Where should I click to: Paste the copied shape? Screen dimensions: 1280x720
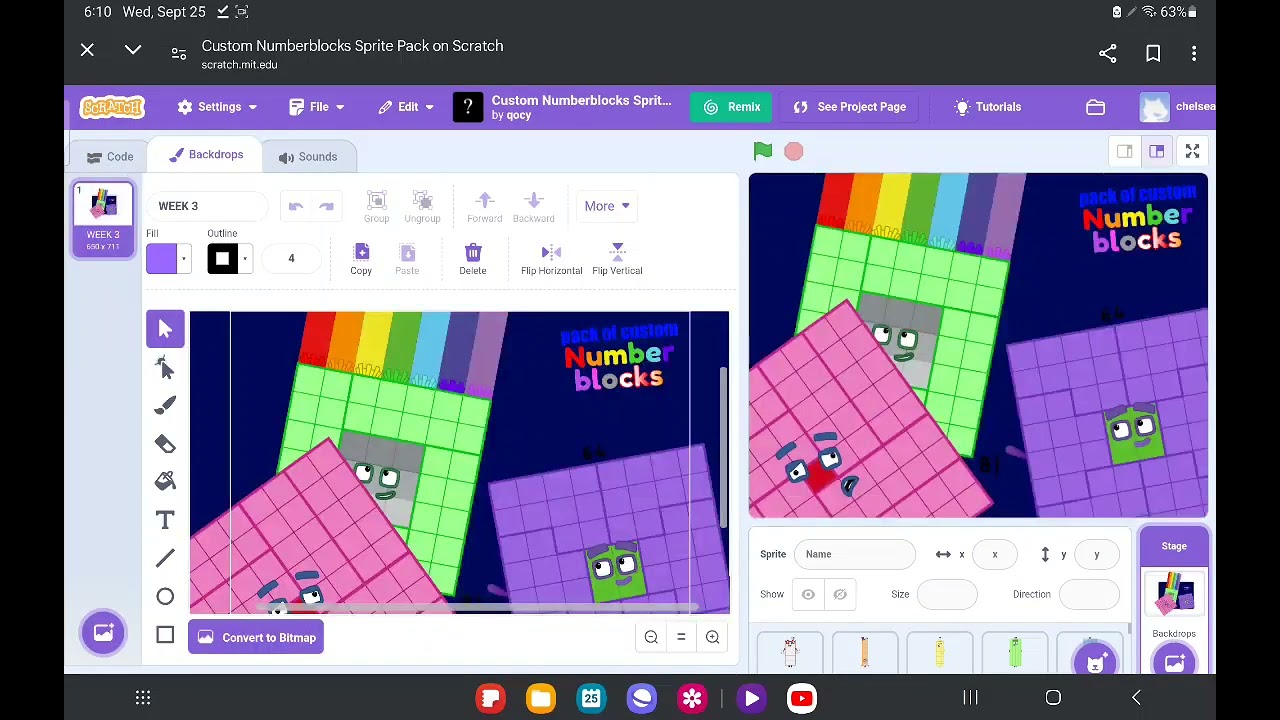pyautogui.click(x=407, y=259)
